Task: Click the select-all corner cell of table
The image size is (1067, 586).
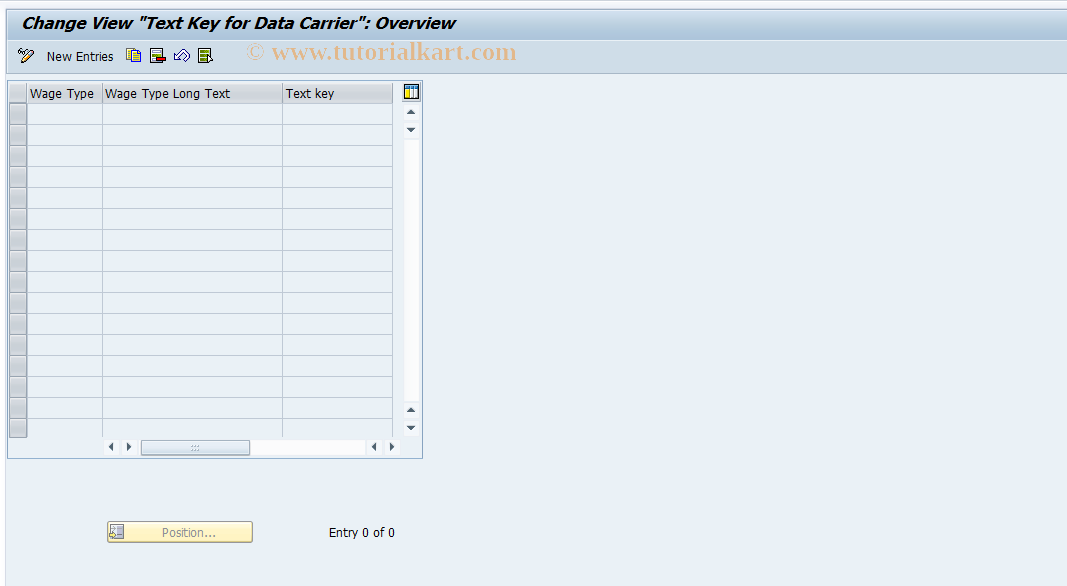Action: (x=18, y=93)
